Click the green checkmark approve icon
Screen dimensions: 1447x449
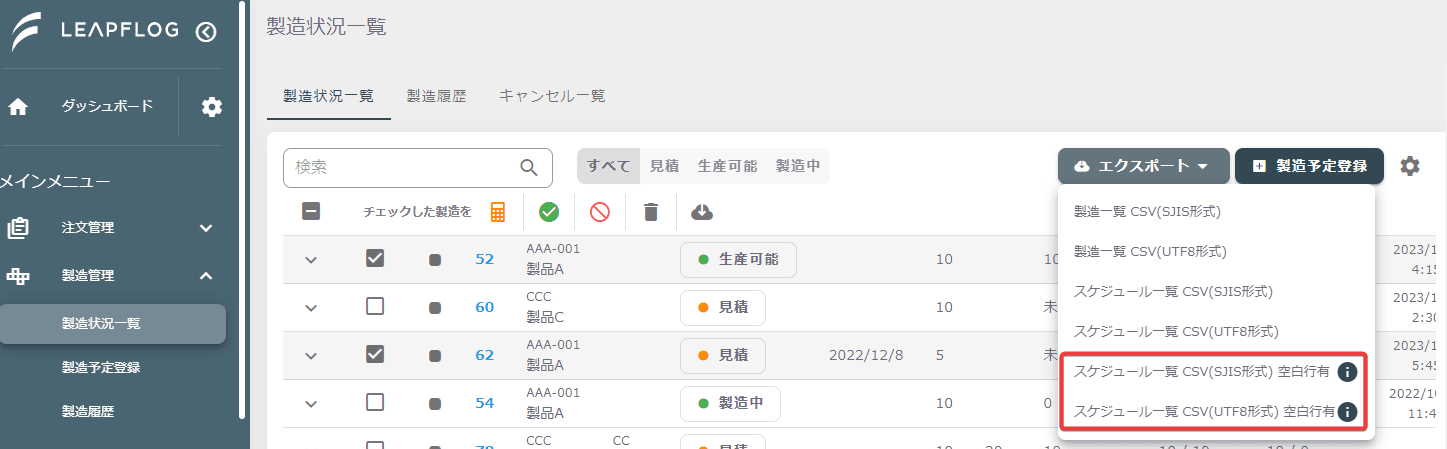click(549, 212)
